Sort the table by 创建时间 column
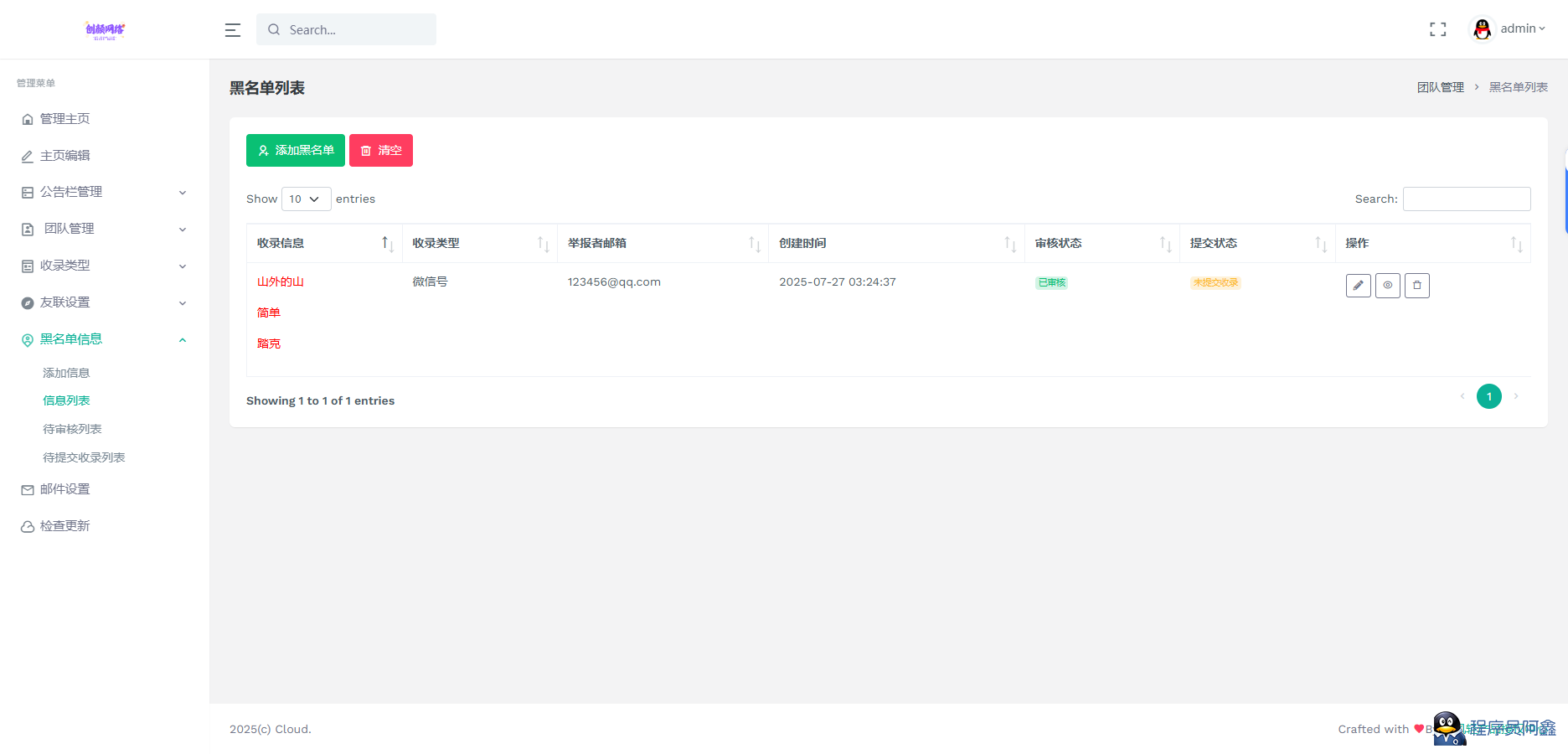Image resolution: width=1568 pixels, height=754 pixels. pos(896,243)
